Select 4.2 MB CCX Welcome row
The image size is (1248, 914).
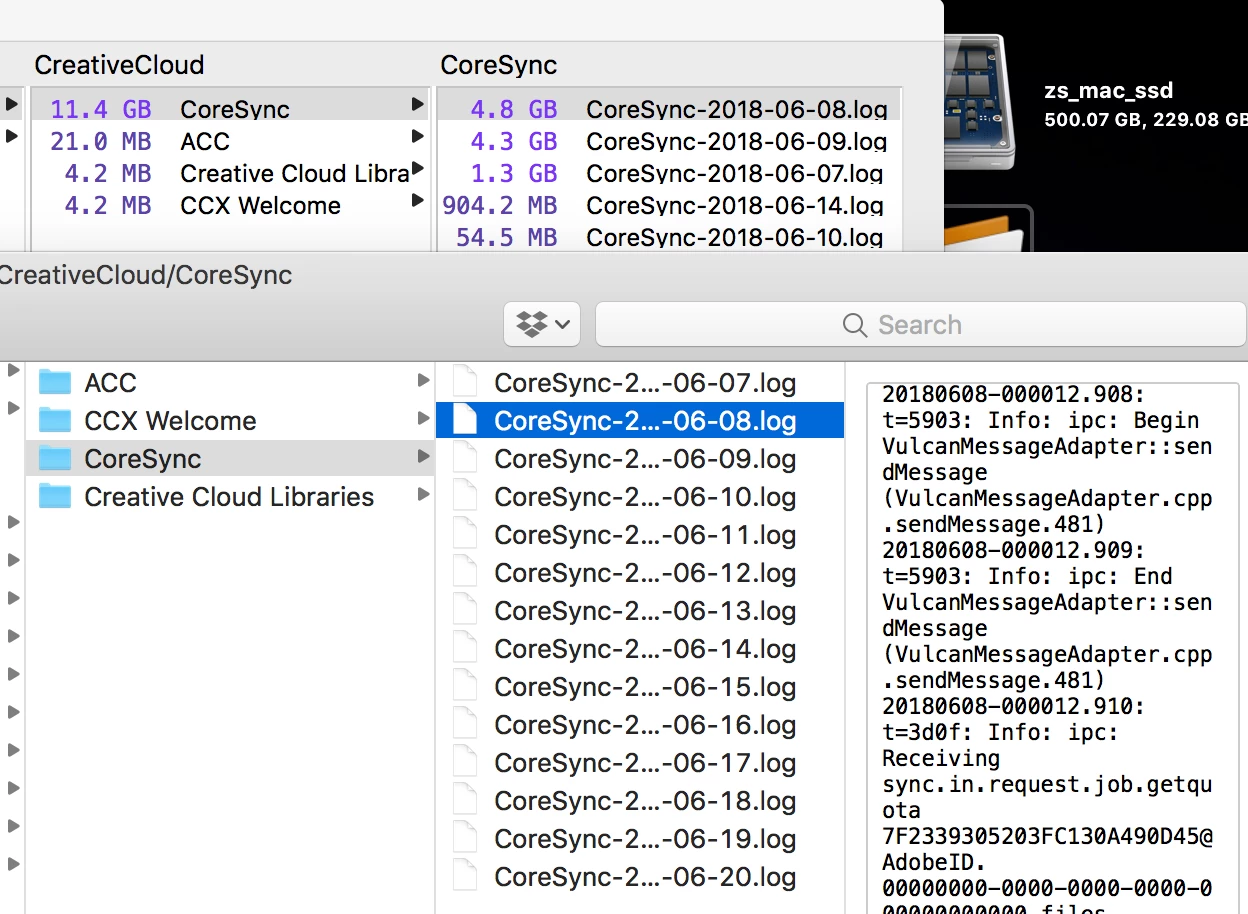point(230,205)
